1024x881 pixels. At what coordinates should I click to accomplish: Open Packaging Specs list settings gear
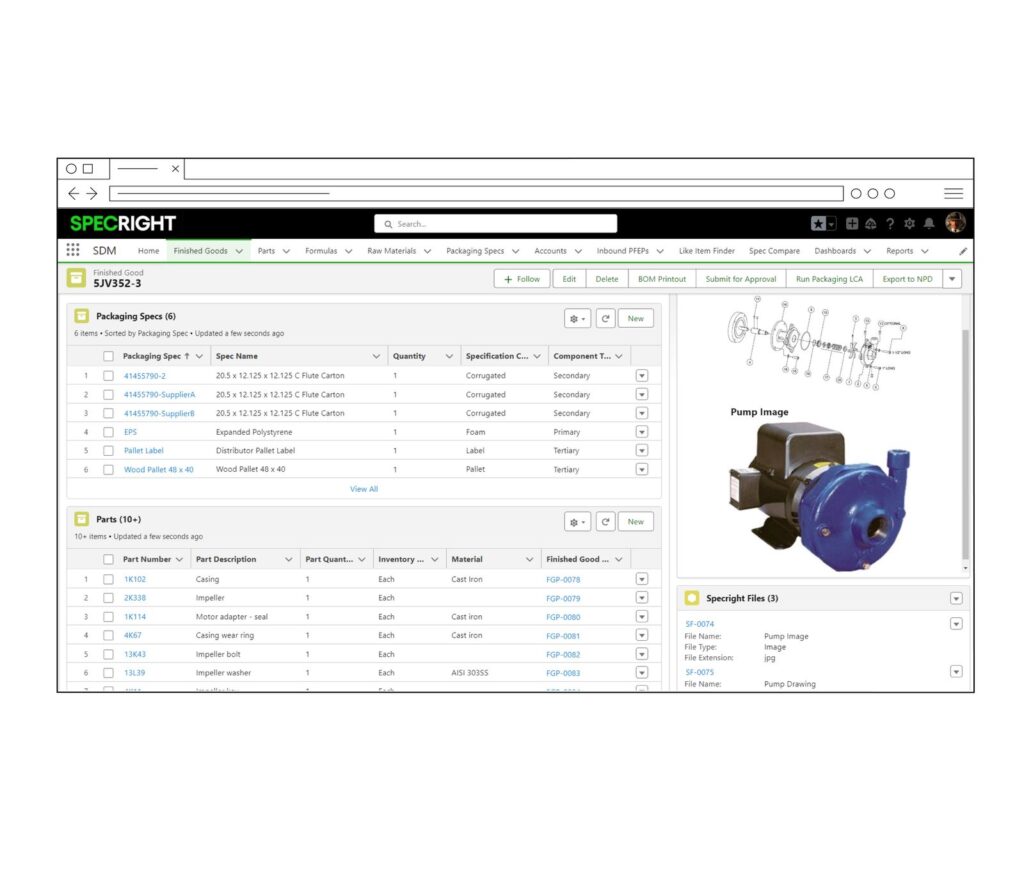click(577, 319)
